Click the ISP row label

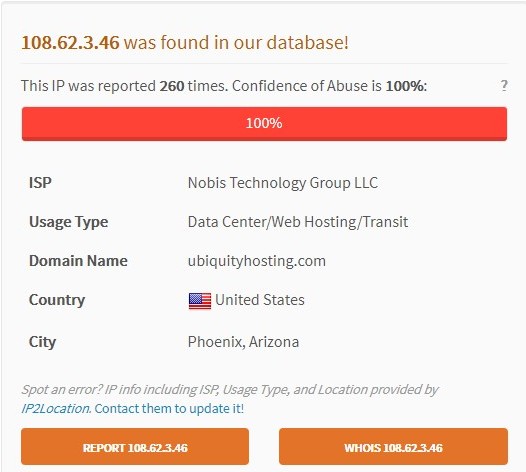point(40,183)
